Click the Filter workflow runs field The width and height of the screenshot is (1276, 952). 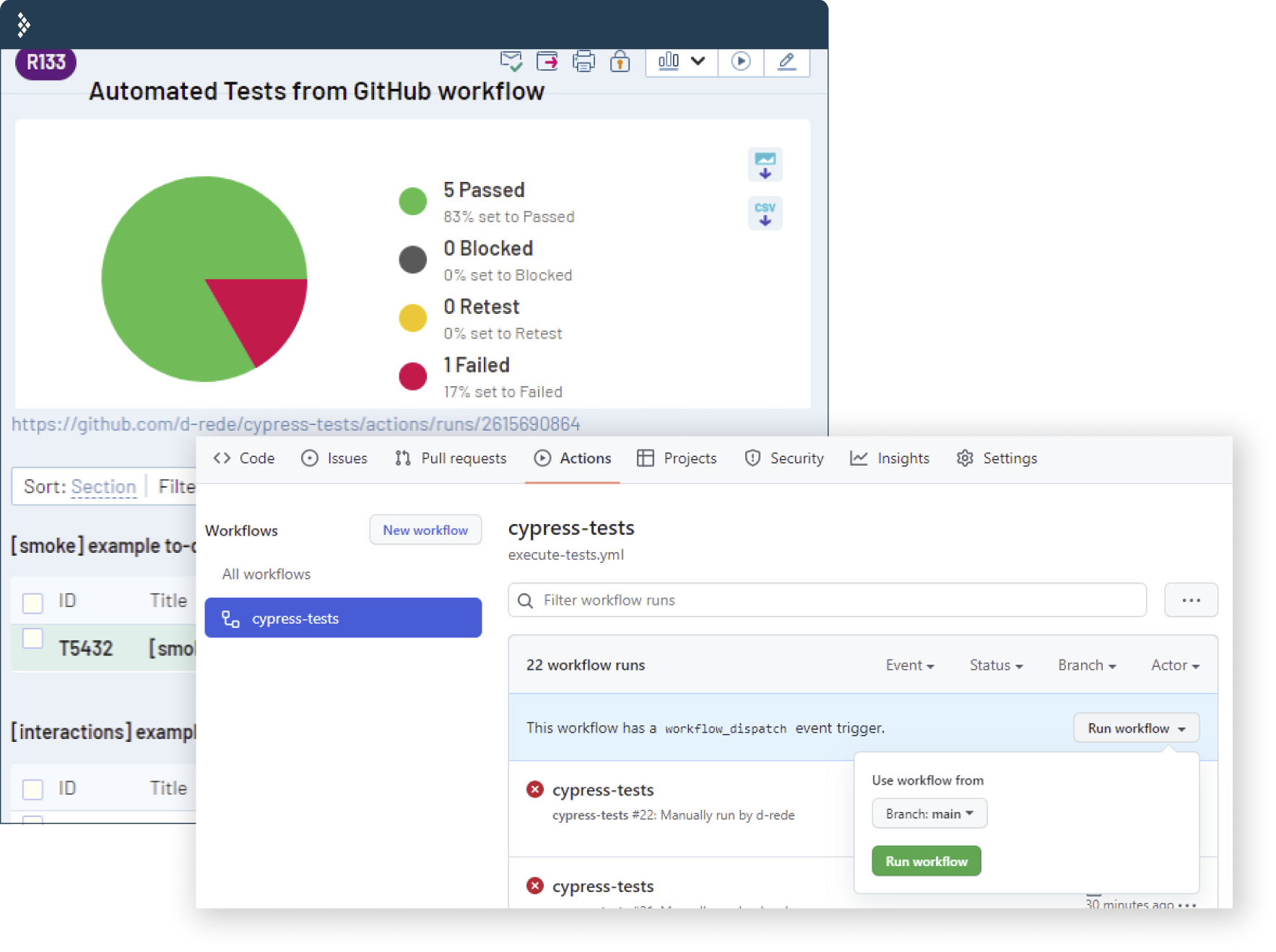(x=827, y=600)
